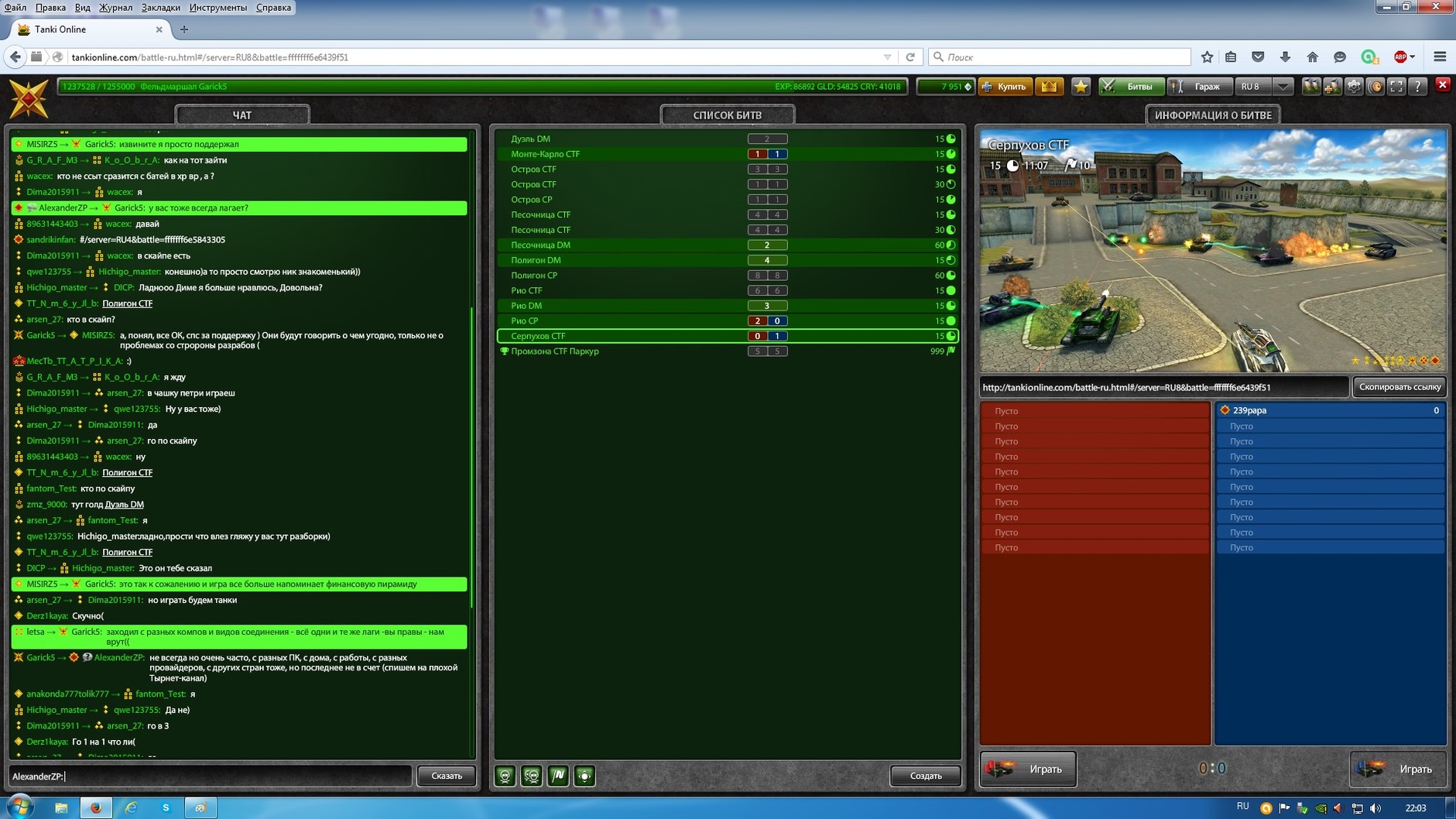This screenshot has height=819, width=1456.
Task: Open the address bar history dropdown
Action: click(887, 57)
